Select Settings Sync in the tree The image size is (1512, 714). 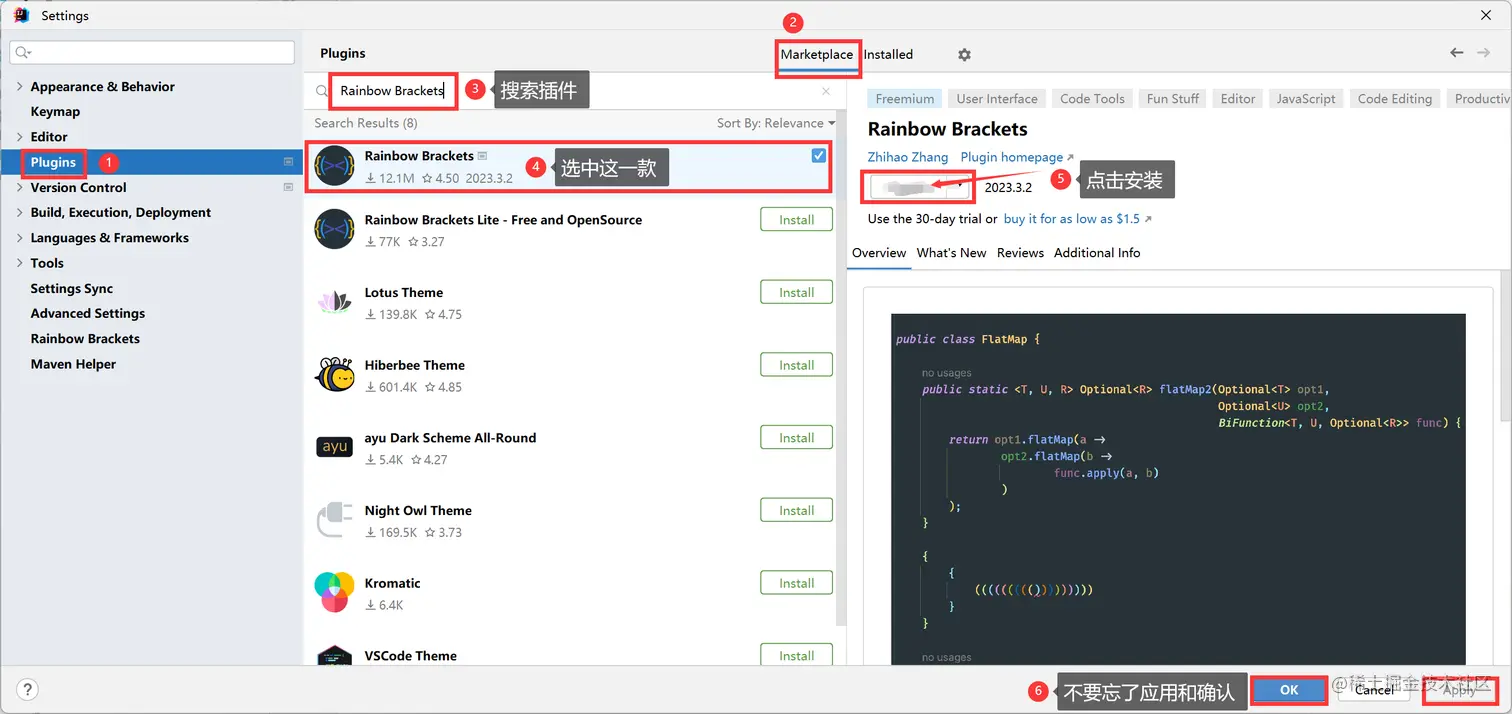[x=72, y=288]
